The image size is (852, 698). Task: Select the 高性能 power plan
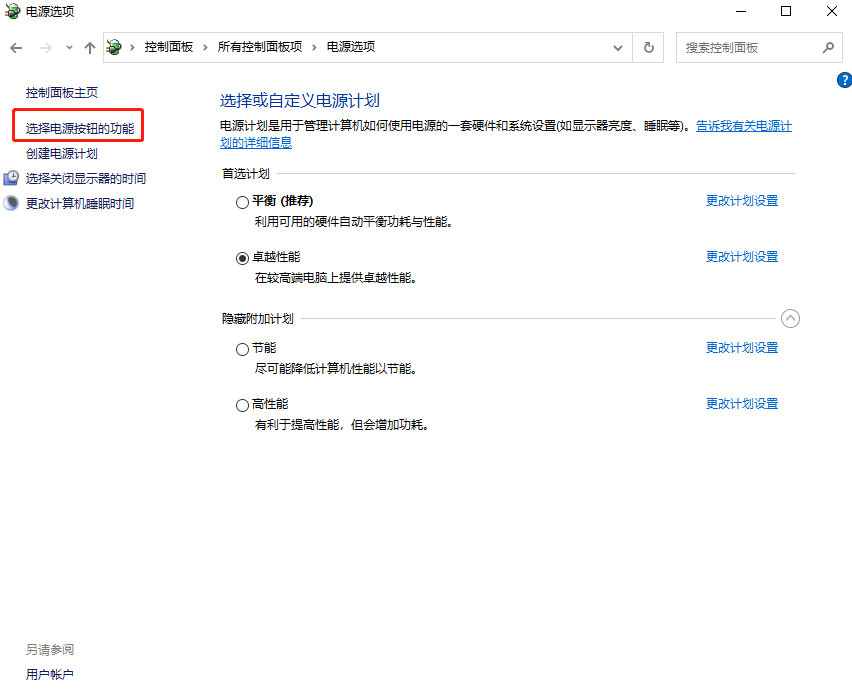pos(242,404)
